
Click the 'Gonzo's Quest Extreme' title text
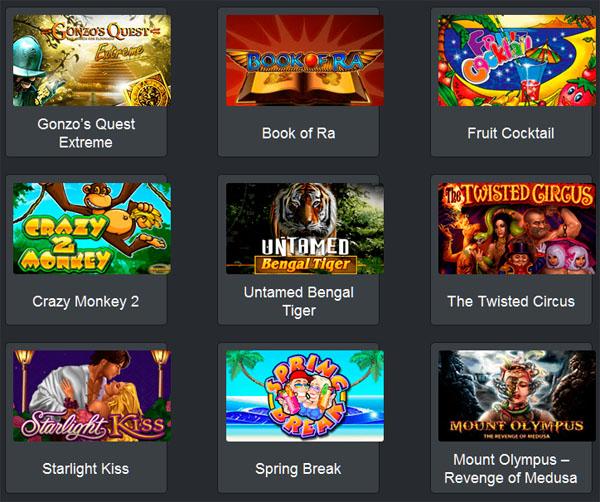tap(86, 133)
